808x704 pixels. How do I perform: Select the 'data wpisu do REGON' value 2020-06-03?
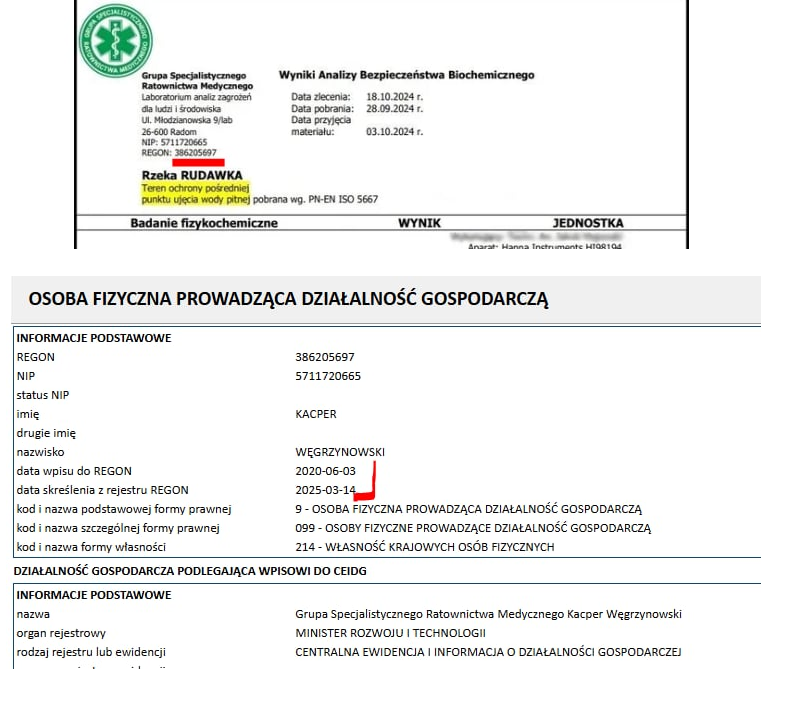click(x=326, y=471)
